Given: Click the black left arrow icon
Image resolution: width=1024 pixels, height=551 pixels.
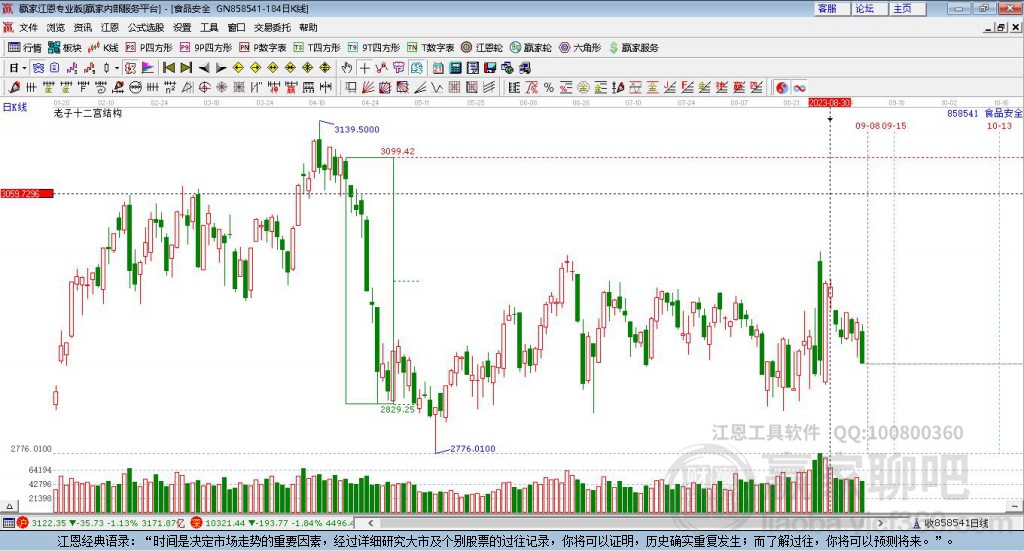Looking at the screenshot, I should click(x=204, y=68).
